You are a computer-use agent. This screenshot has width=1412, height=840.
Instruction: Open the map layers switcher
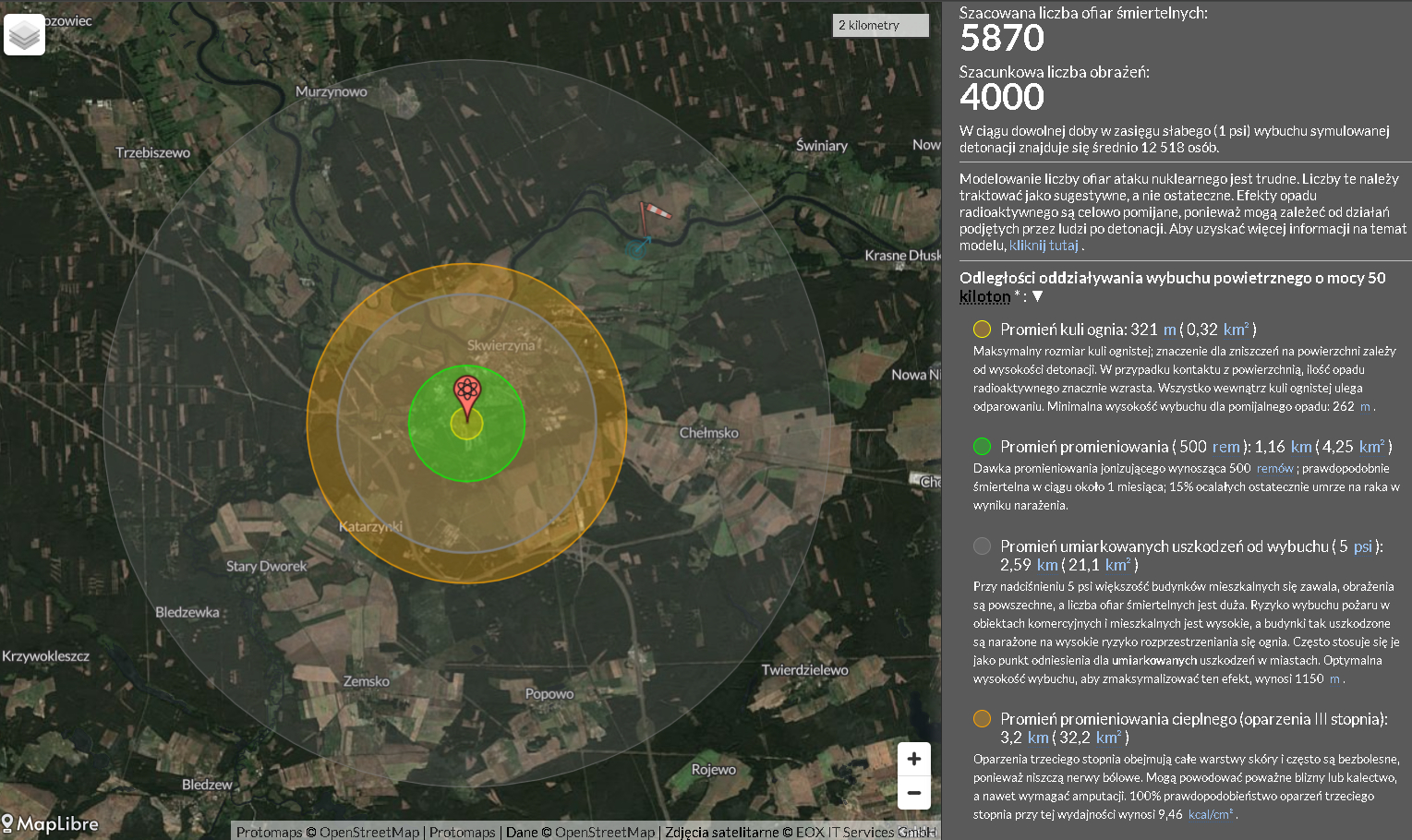tap(25, 35)
